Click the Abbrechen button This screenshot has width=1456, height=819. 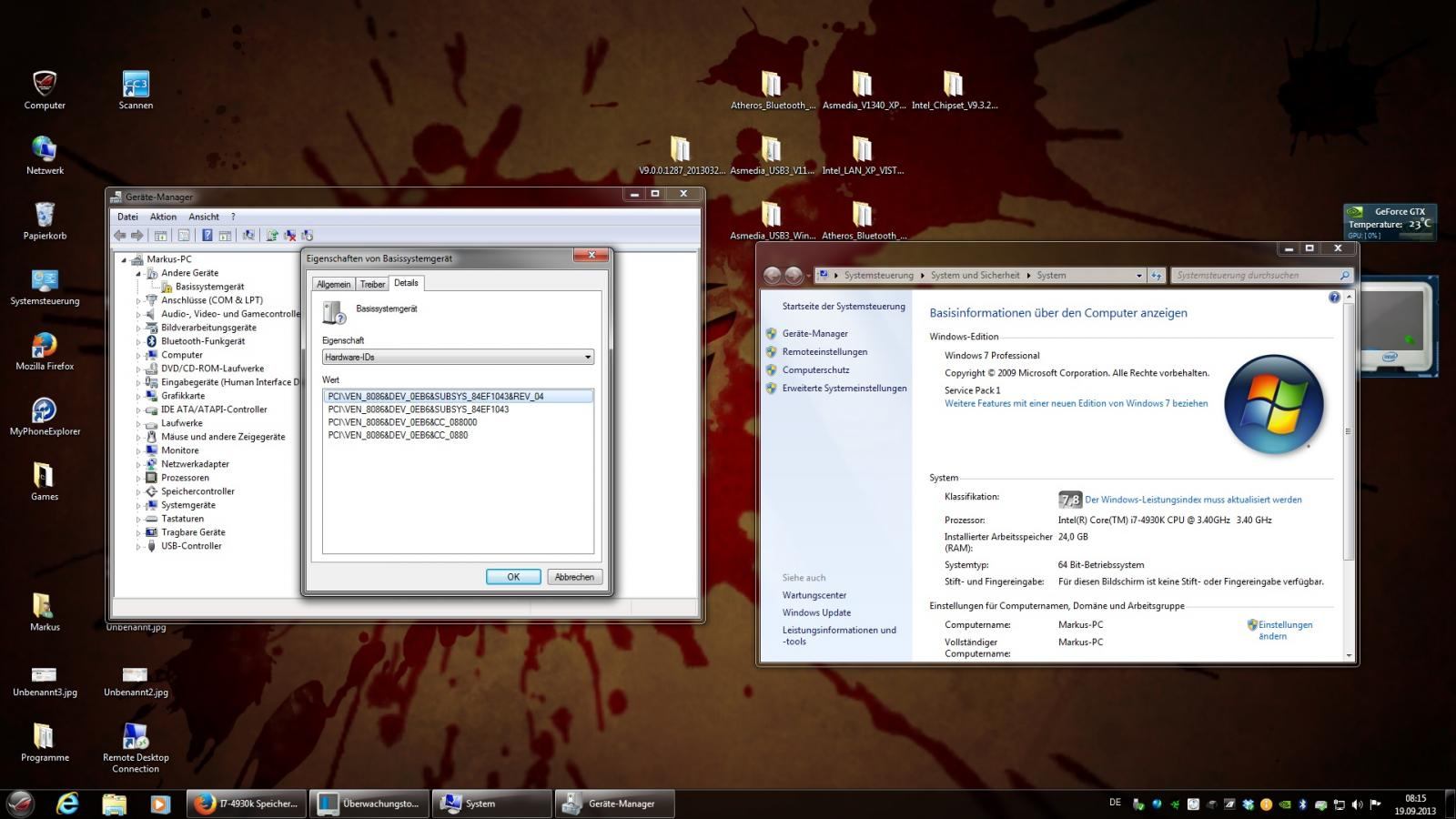tap(574, 577)
